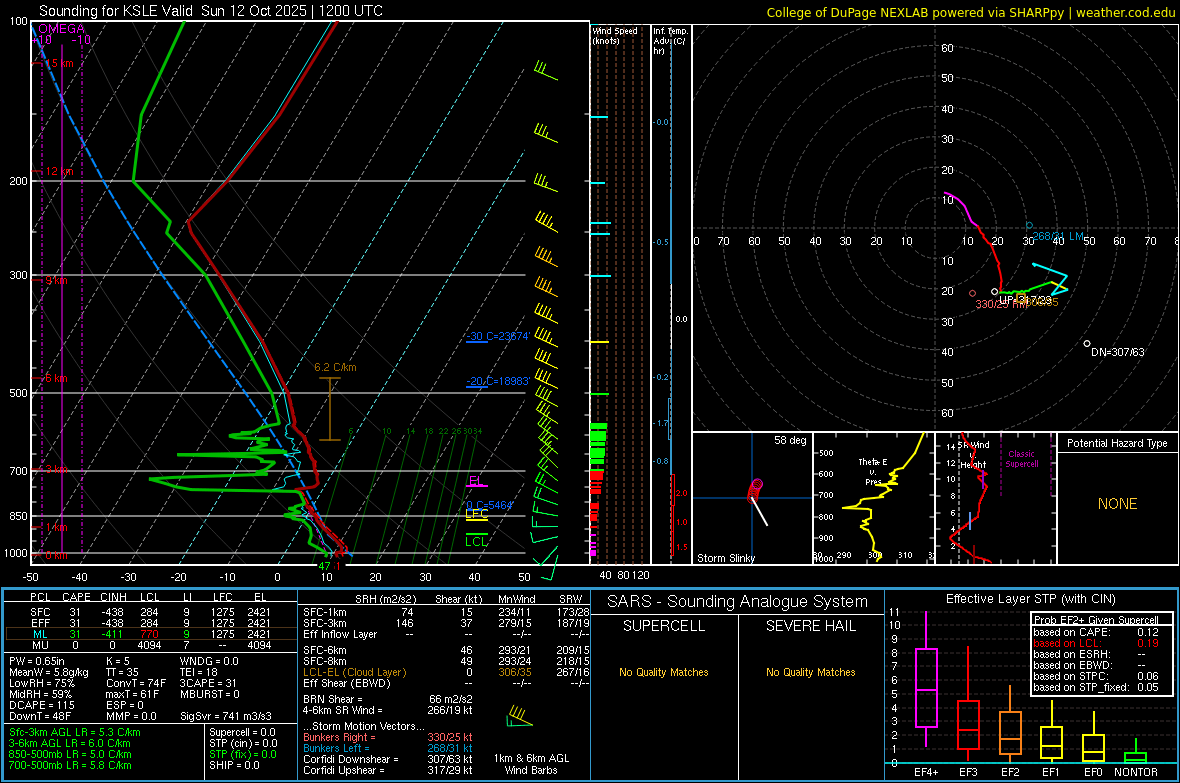This screenshot has height=783, width=1180.
Task: Click the OMEGA label on the skew-T
Action: tap(62, 29)
